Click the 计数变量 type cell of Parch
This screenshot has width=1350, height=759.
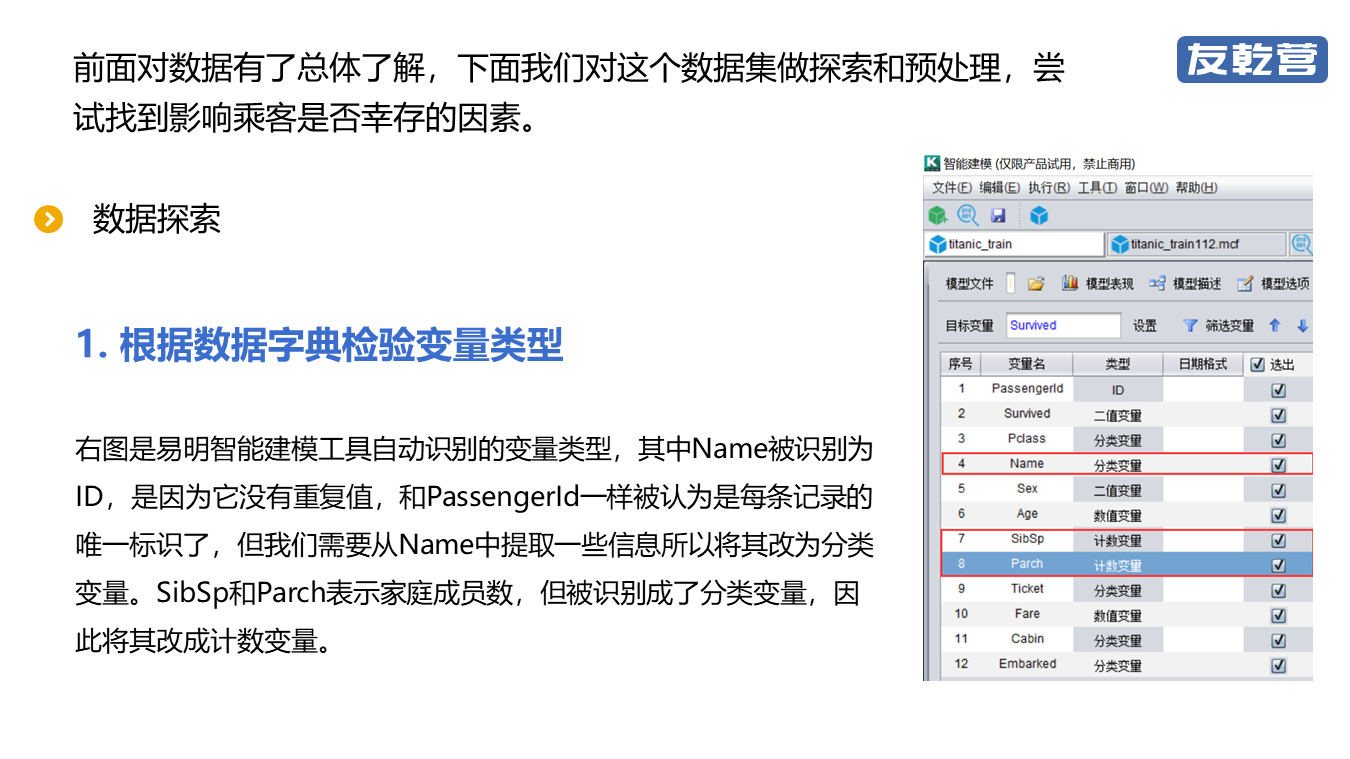pyautogui.click(x=1117, y=565)
